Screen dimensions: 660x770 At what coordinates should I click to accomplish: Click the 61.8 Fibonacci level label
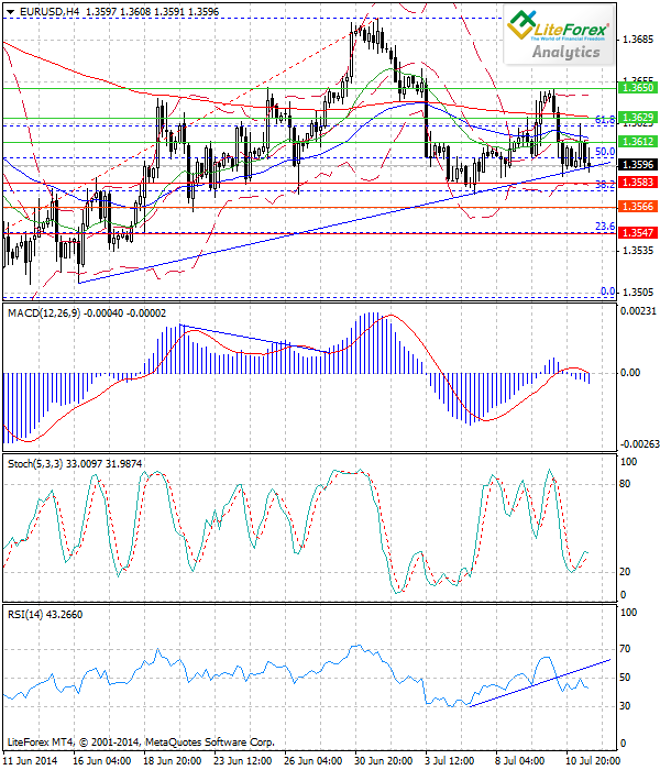[x=605, y=119]
